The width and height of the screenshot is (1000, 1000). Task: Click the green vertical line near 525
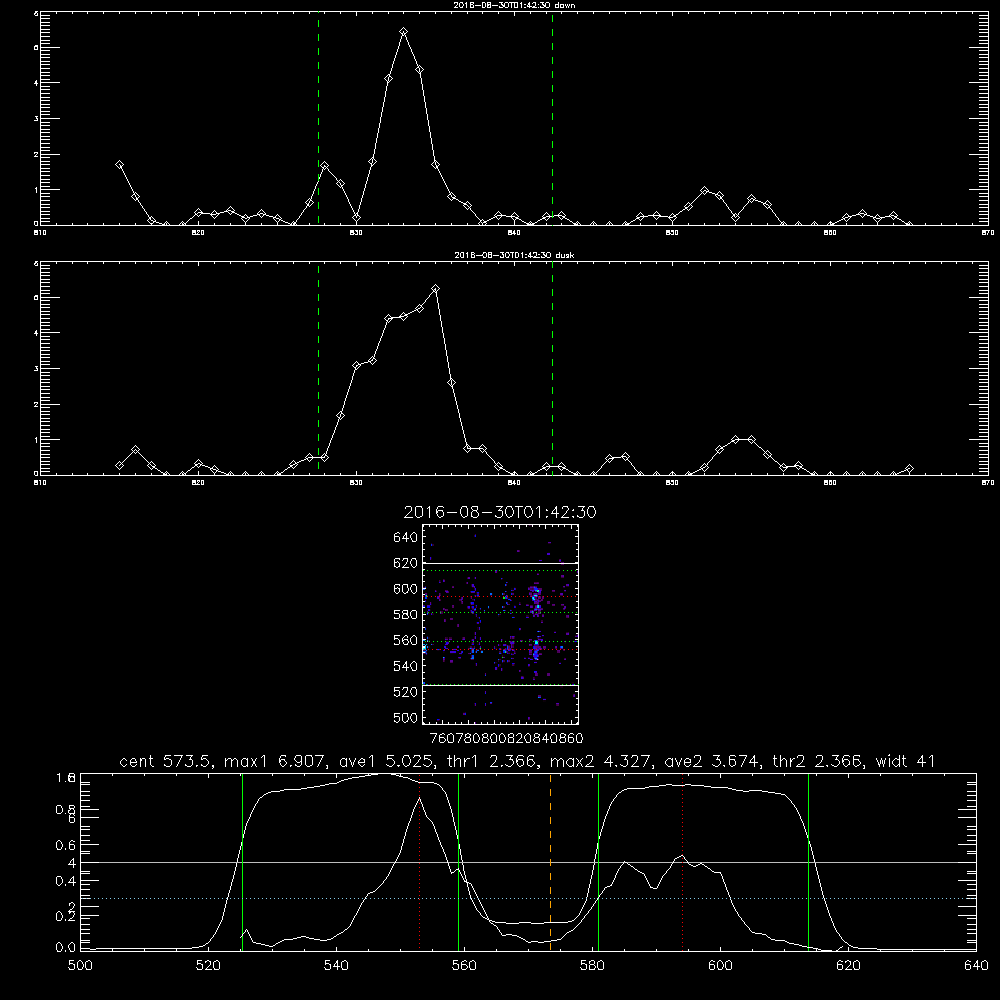242,862
